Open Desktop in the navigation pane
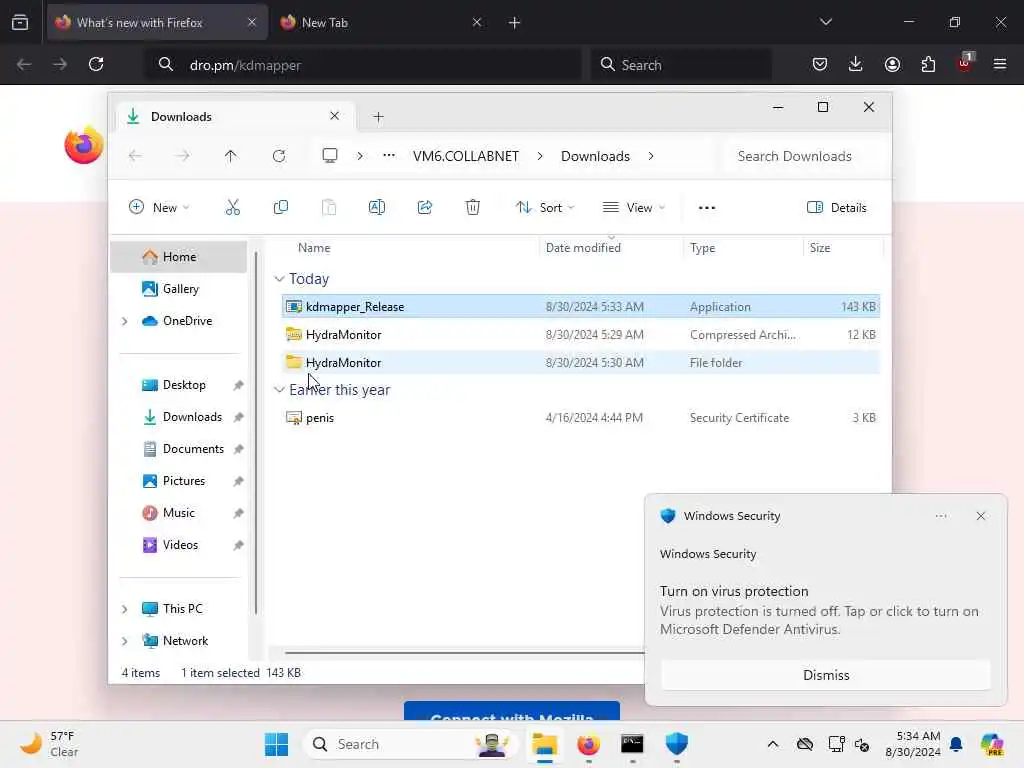 (x=179, y=385)
